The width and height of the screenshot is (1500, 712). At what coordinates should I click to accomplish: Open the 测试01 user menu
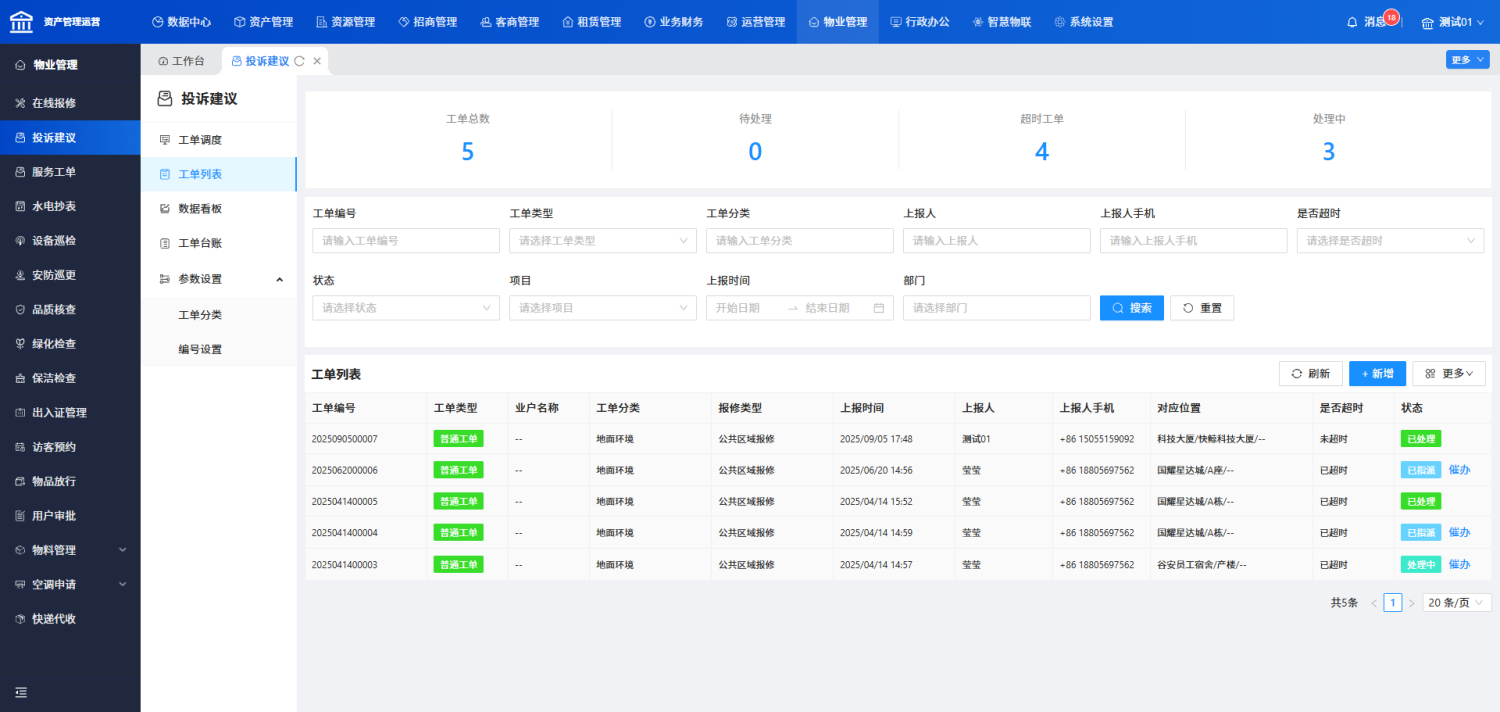pos(1455,22)
